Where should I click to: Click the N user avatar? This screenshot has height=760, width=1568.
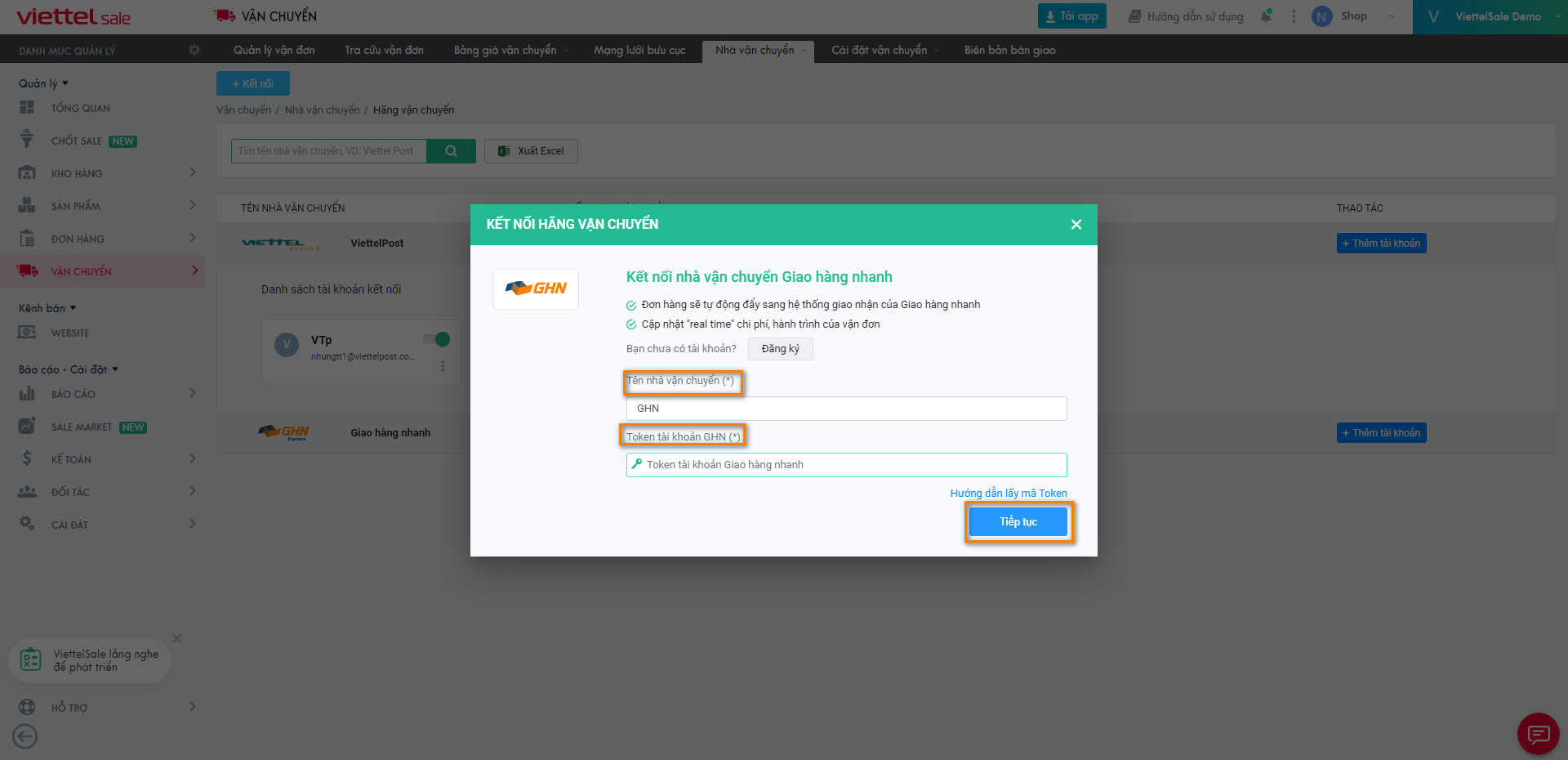[x=1321, y=16]
